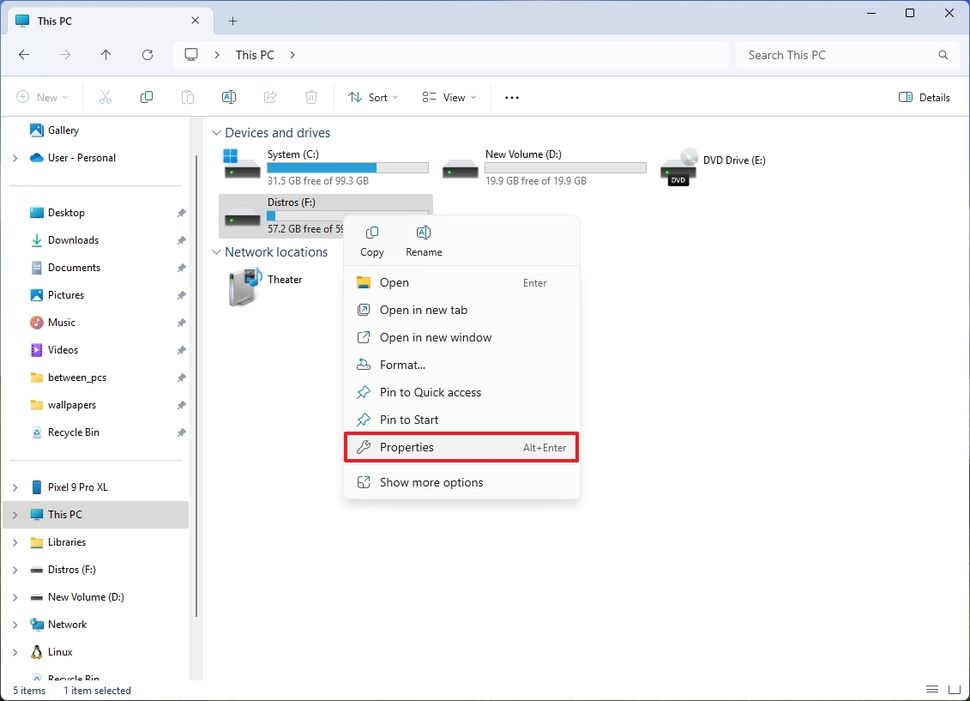The image size is (970, 701).
Task: Choose Format from the context menu
Action: tap(404, 364)
